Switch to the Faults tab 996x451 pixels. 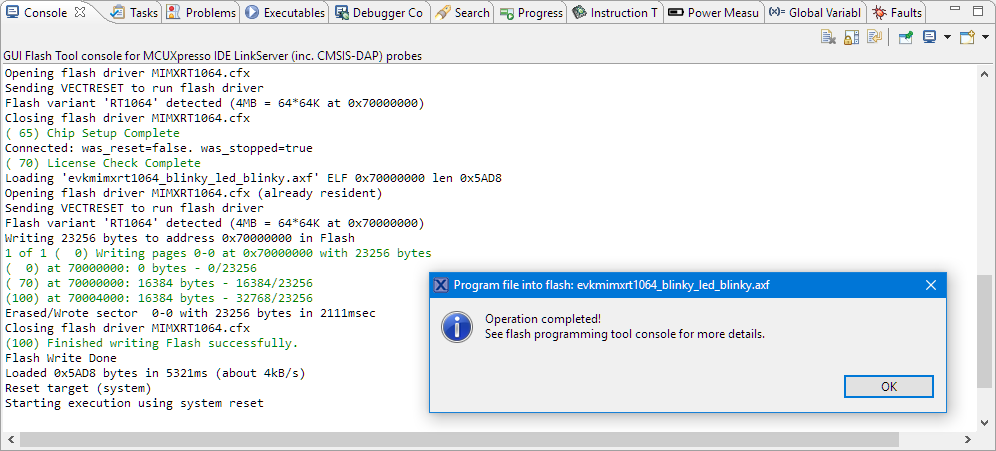(x=898, y=13)
